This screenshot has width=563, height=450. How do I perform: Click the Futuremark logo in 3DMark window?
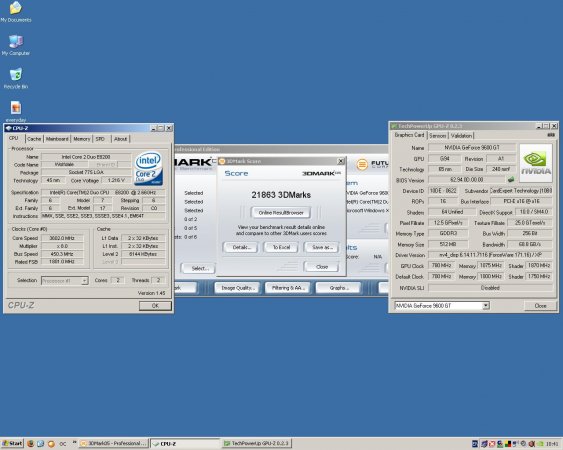tap(362, 164)
